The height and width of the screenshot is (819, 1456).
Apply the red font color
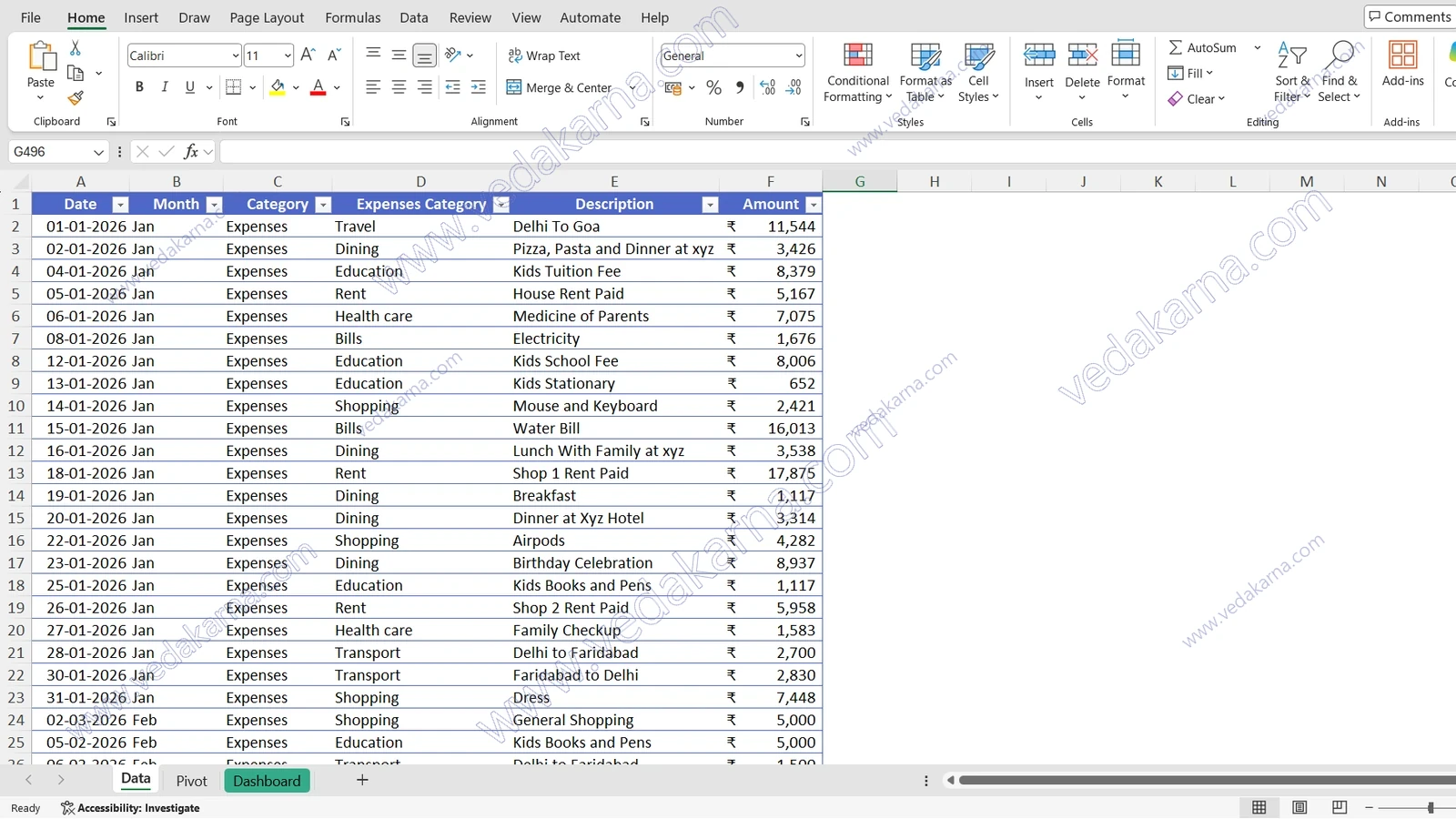point(318,87)
